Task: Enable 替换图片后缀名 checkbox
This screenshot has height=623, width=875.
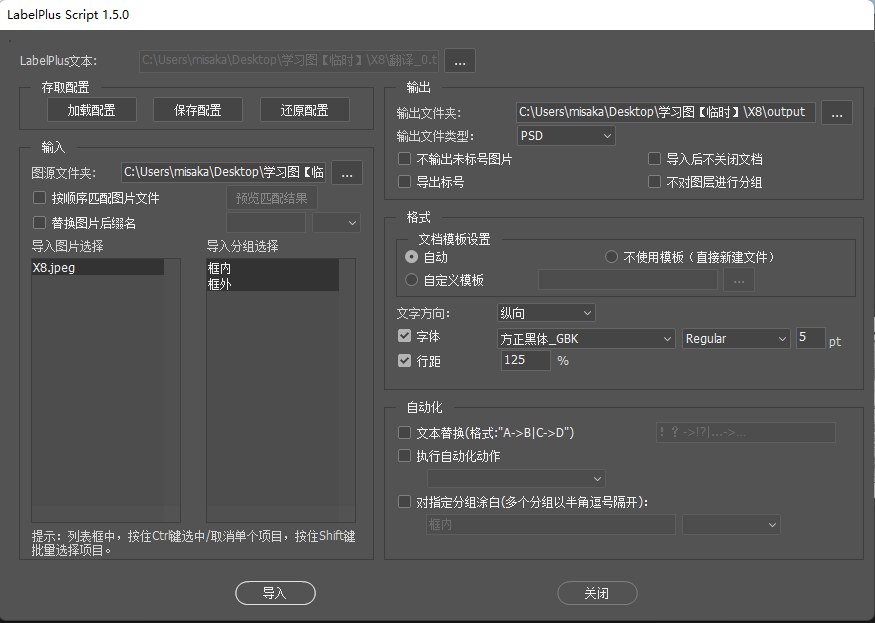Action: pos(39,223)
